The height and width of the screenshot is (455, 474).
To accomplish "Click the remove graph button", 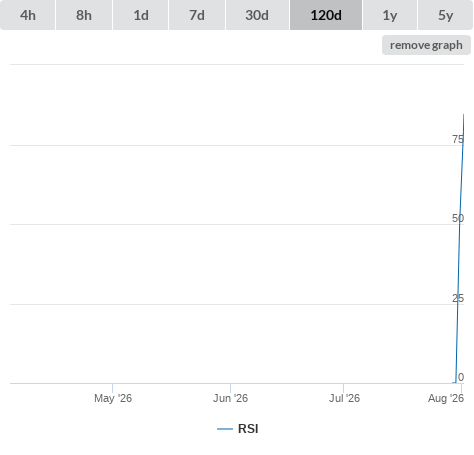I will pyautogui.click(x=426, y=45).
